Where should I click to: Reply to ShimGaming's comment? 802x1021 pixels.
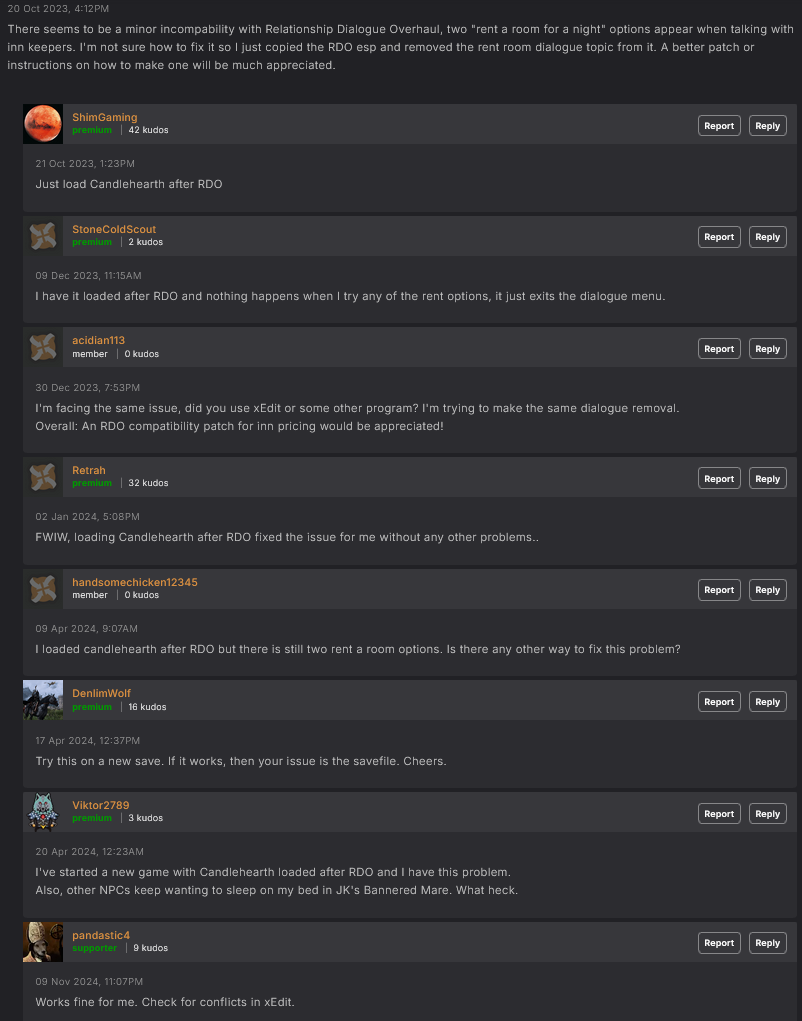pyautogui.click(x=767, y=126)
